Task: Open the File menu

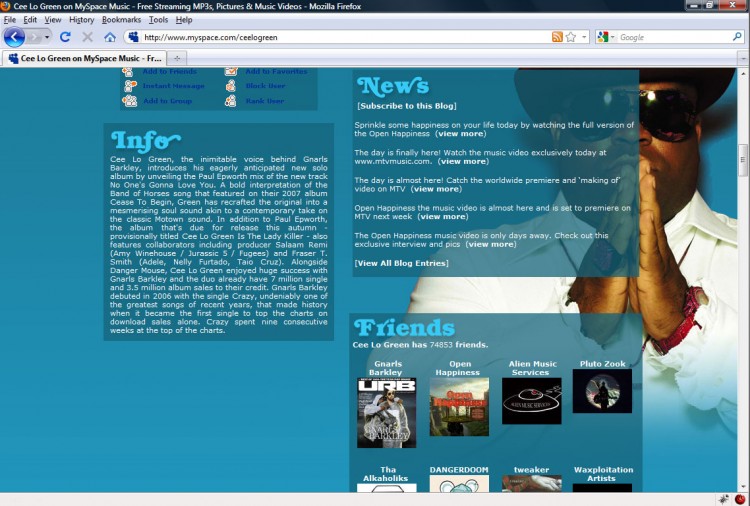Action: (10, 20)
